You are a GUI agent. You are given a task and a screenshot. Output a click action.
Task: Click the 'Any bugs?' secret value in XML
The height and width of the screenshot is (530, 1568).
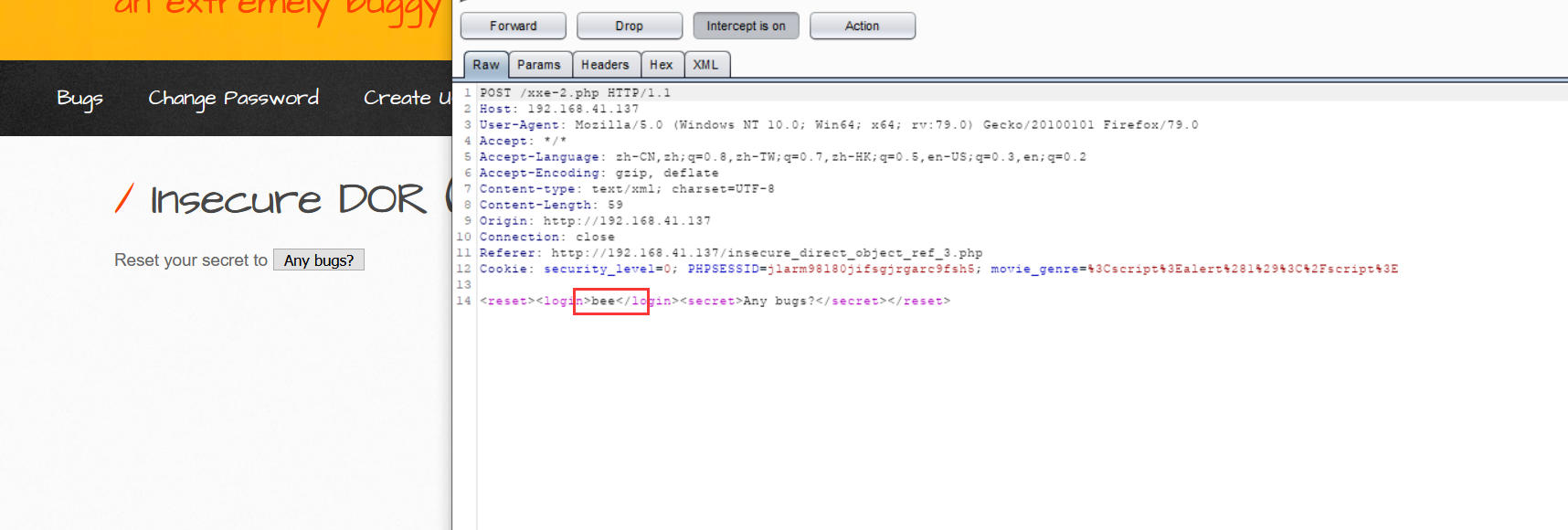click(x=779, y=301)
